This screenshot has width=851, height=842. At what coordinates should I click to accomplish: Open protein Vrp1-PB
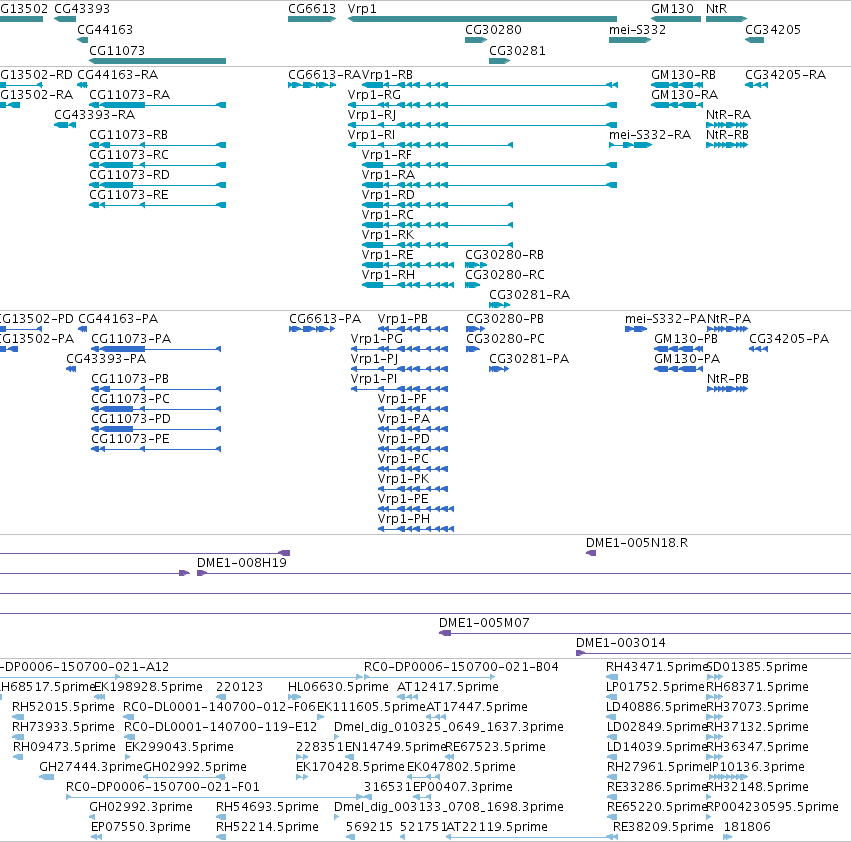(x=403, y=319)
